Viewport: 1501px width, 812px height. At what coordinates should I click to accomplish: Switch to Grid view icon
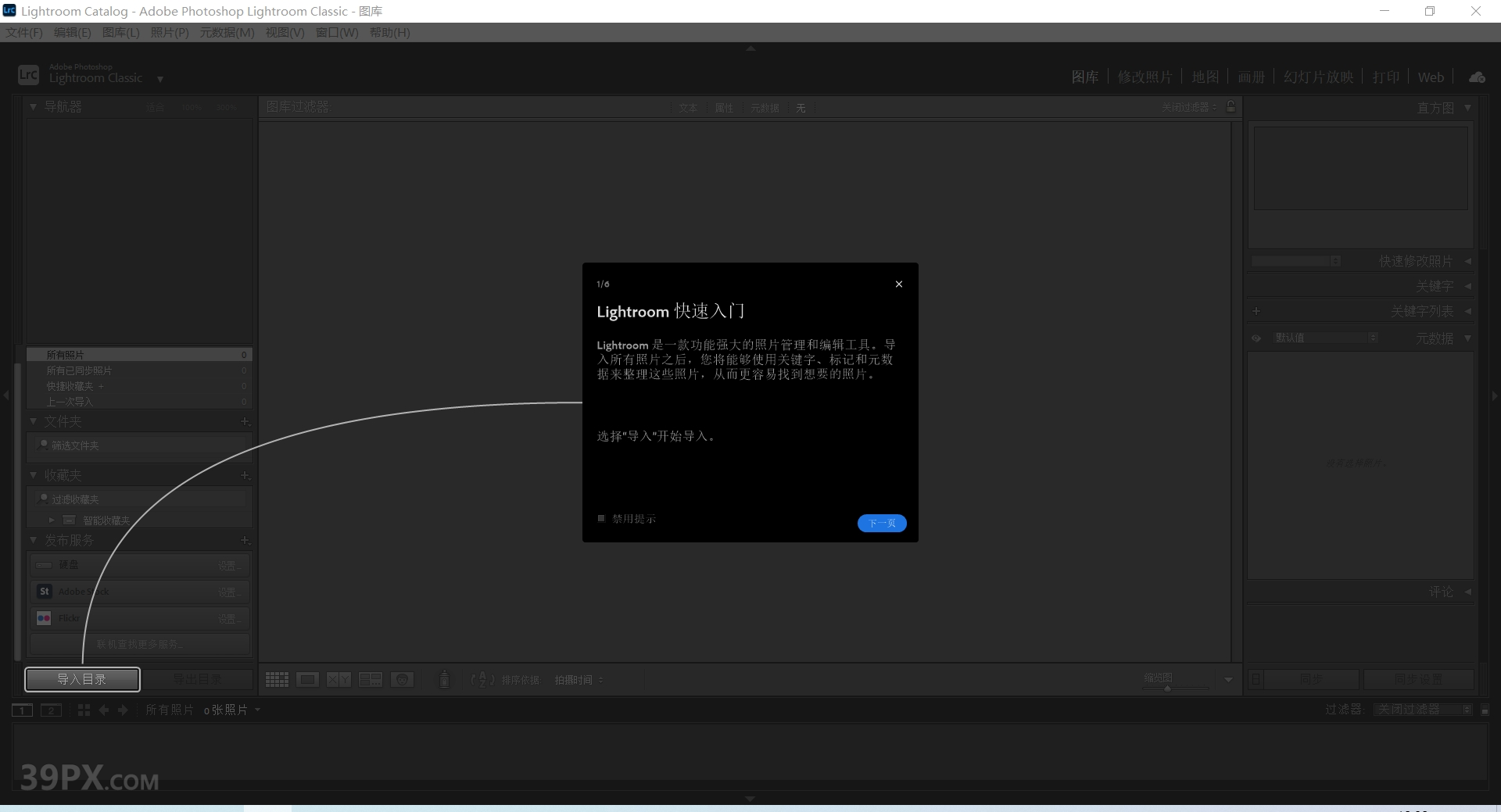tap(277, 679)
